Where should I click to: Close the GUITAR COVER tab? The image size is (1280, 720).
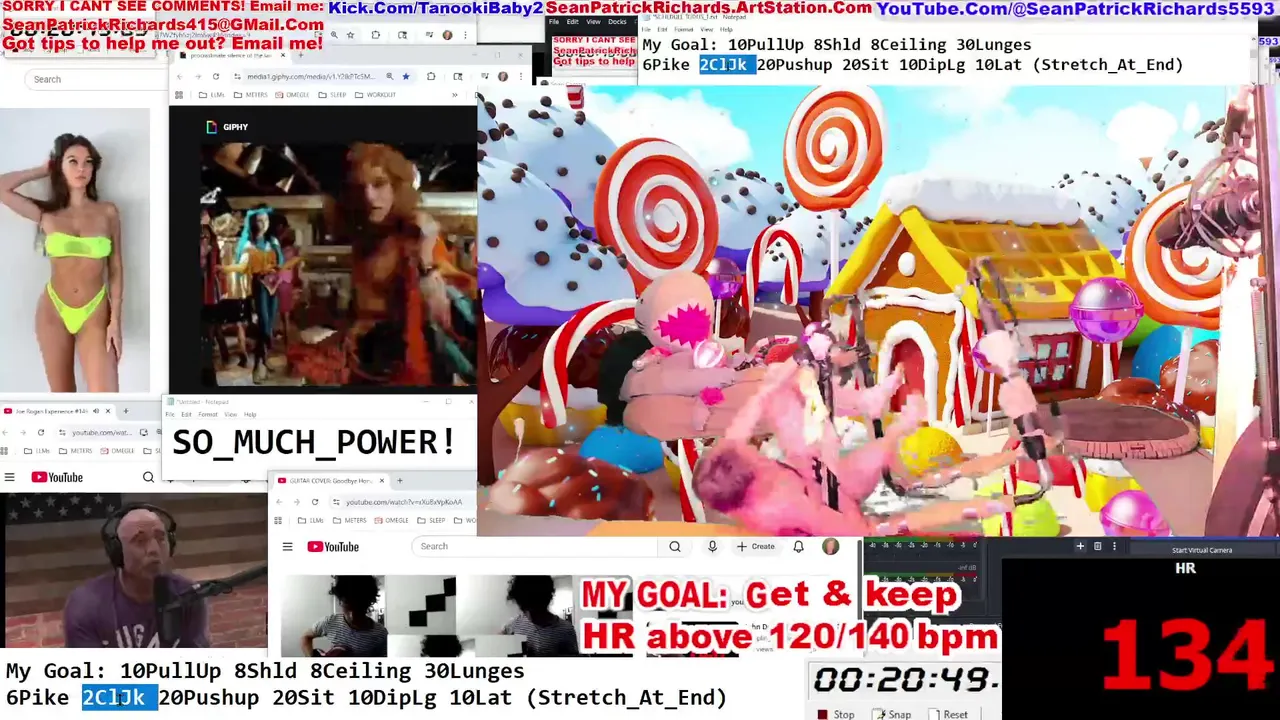[382, 481]
